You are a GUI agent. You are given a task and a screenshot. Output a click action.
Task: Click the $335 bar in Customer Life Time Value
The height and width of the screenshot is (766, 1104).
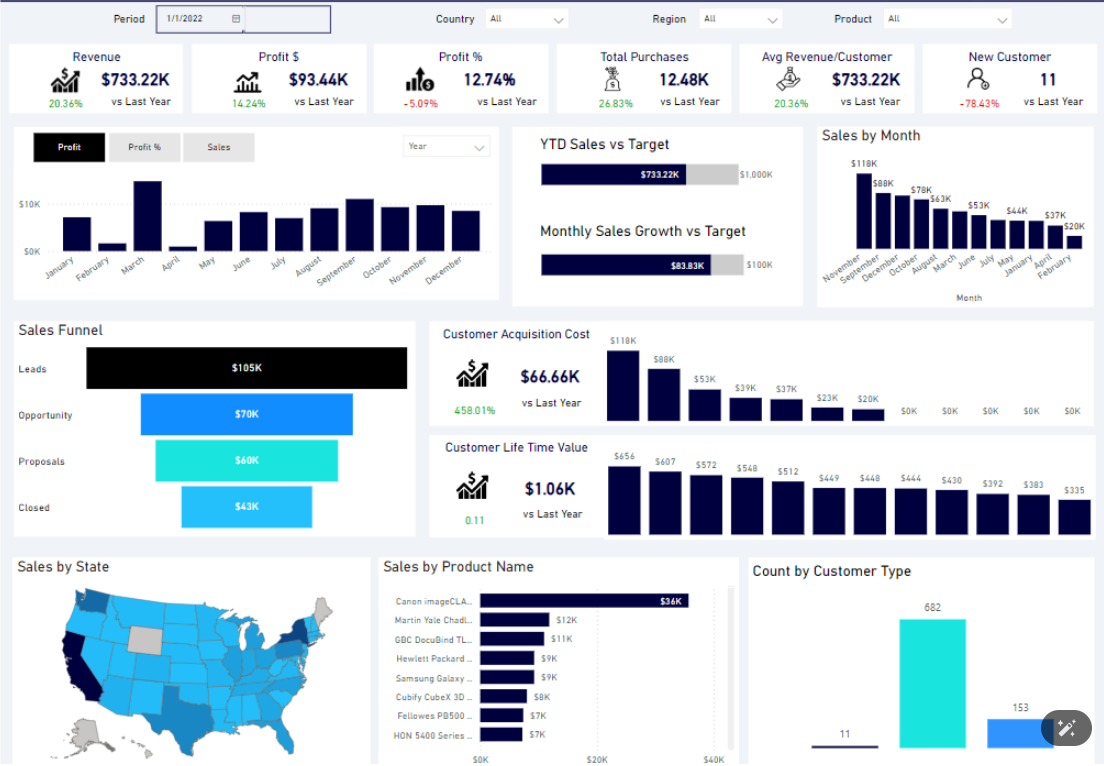point(1074,517)
